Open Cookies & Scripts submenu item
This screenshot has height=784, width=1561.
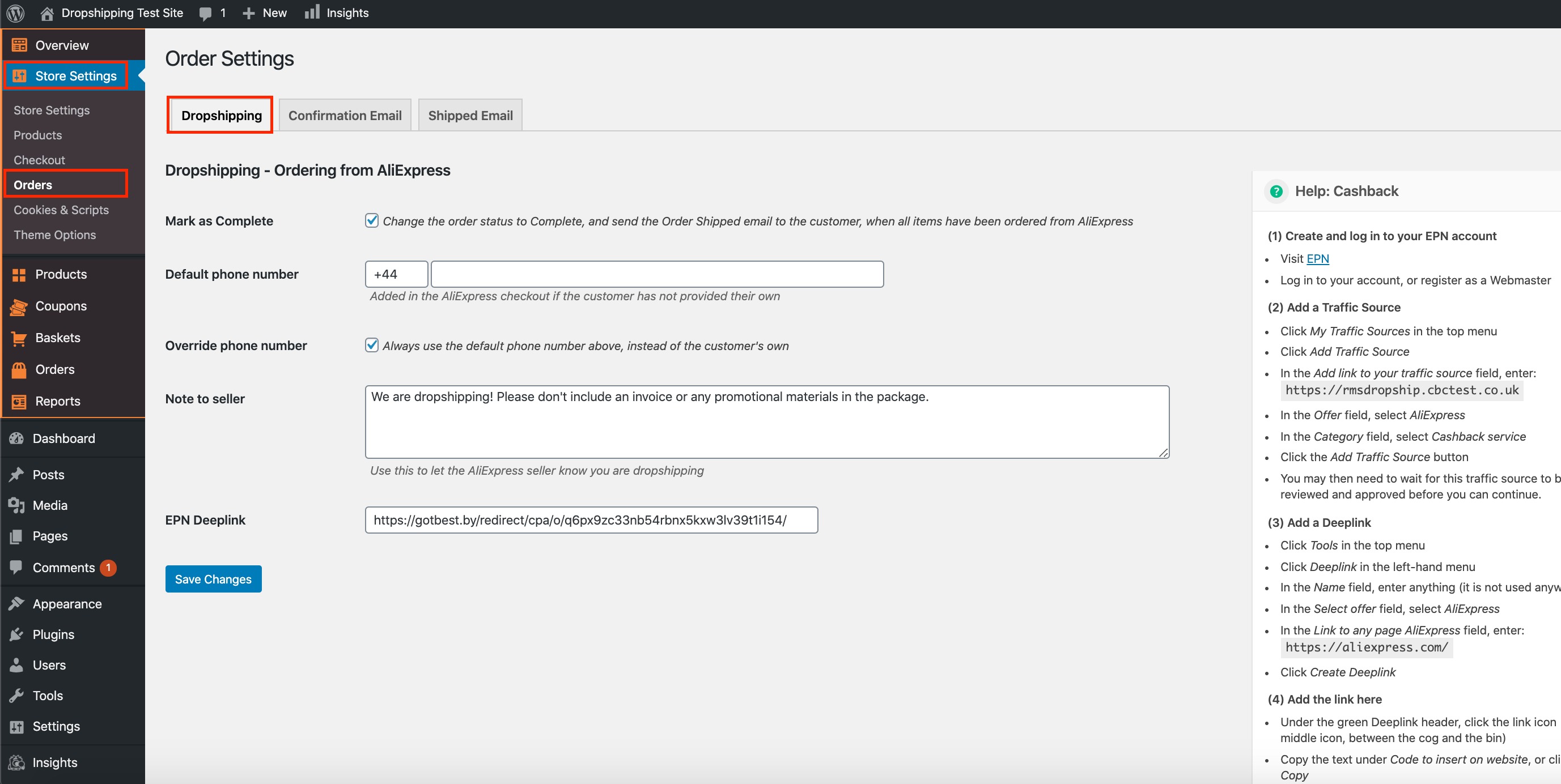61,210
